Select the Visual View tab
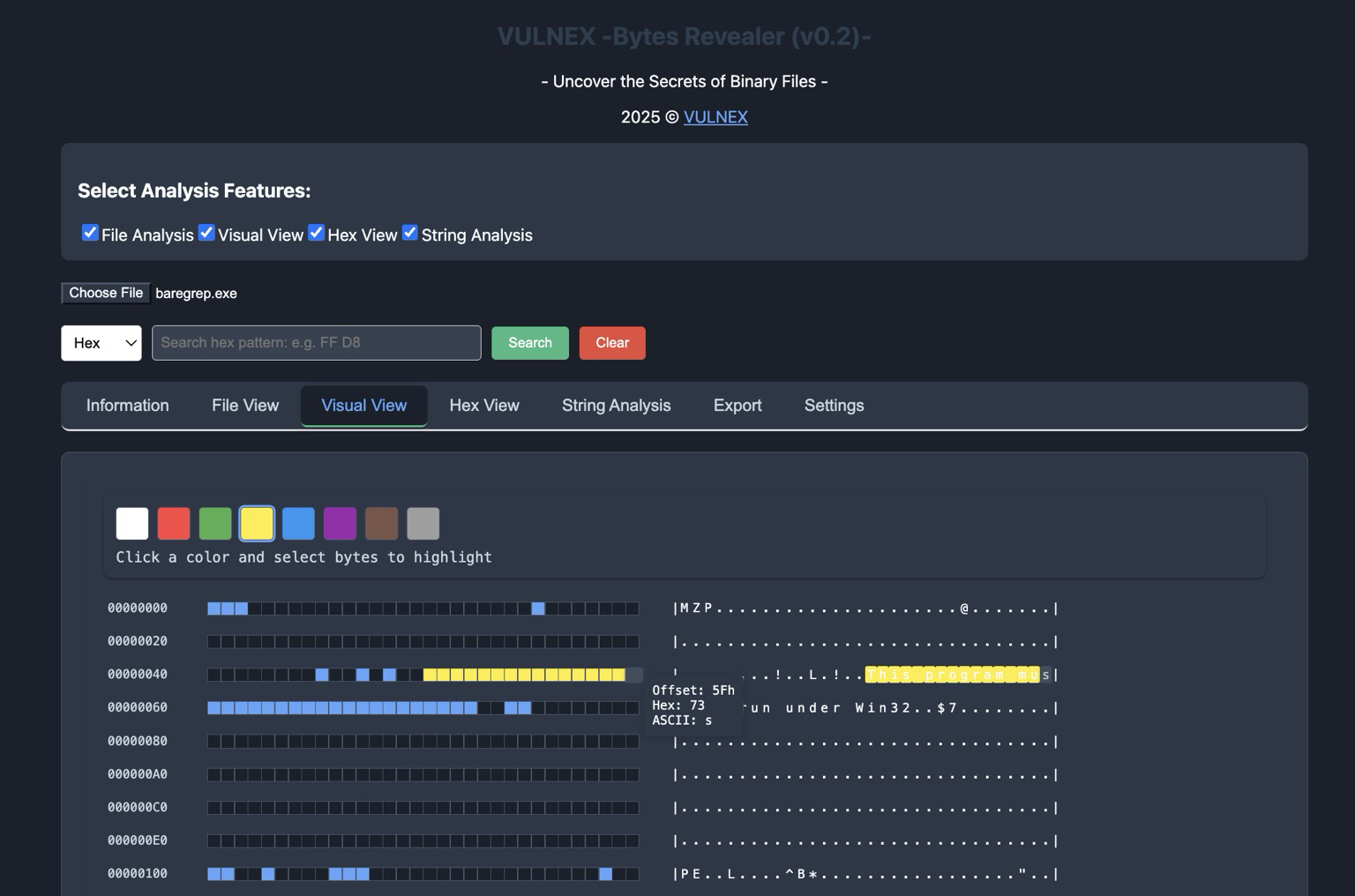Screen dimensions: 1355x896 click(x=364, y=406)
